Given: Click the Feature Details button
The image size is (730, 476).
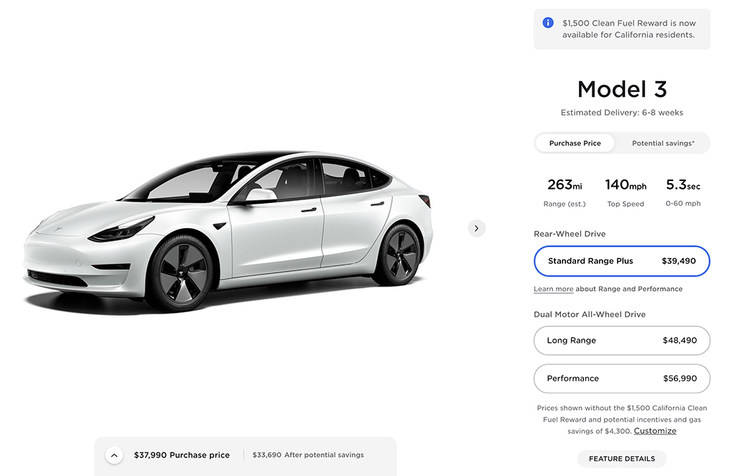Looking at the screenshot, I should click(621, 458).
